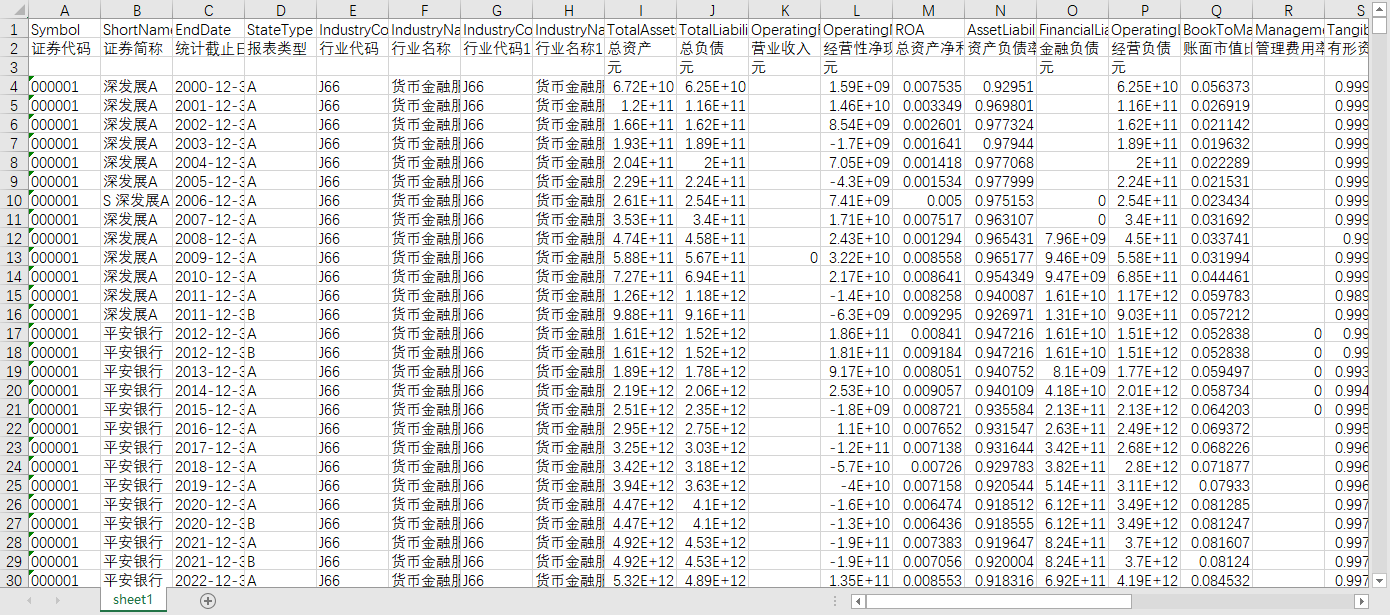Select the cell containing 0.033741
This screenshot has height=615, width=1390.
[x=1216, y=238]
